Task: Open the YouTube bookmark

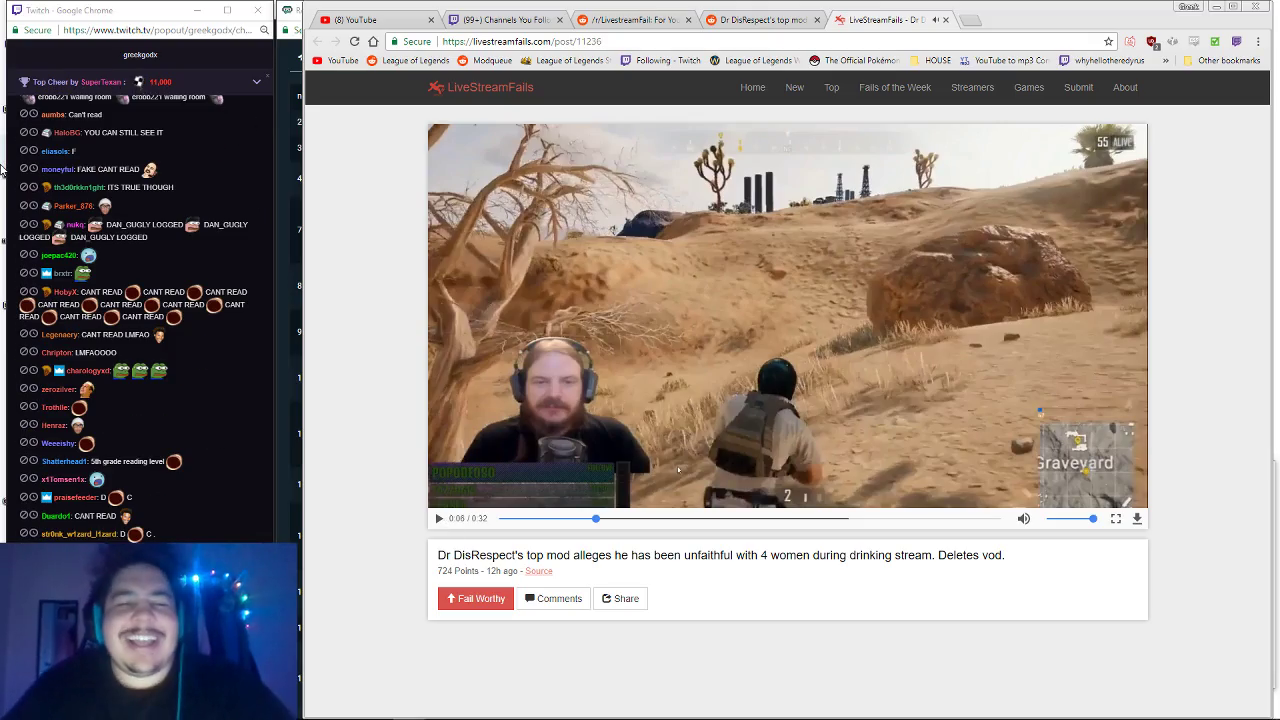Action: (336, 60)
